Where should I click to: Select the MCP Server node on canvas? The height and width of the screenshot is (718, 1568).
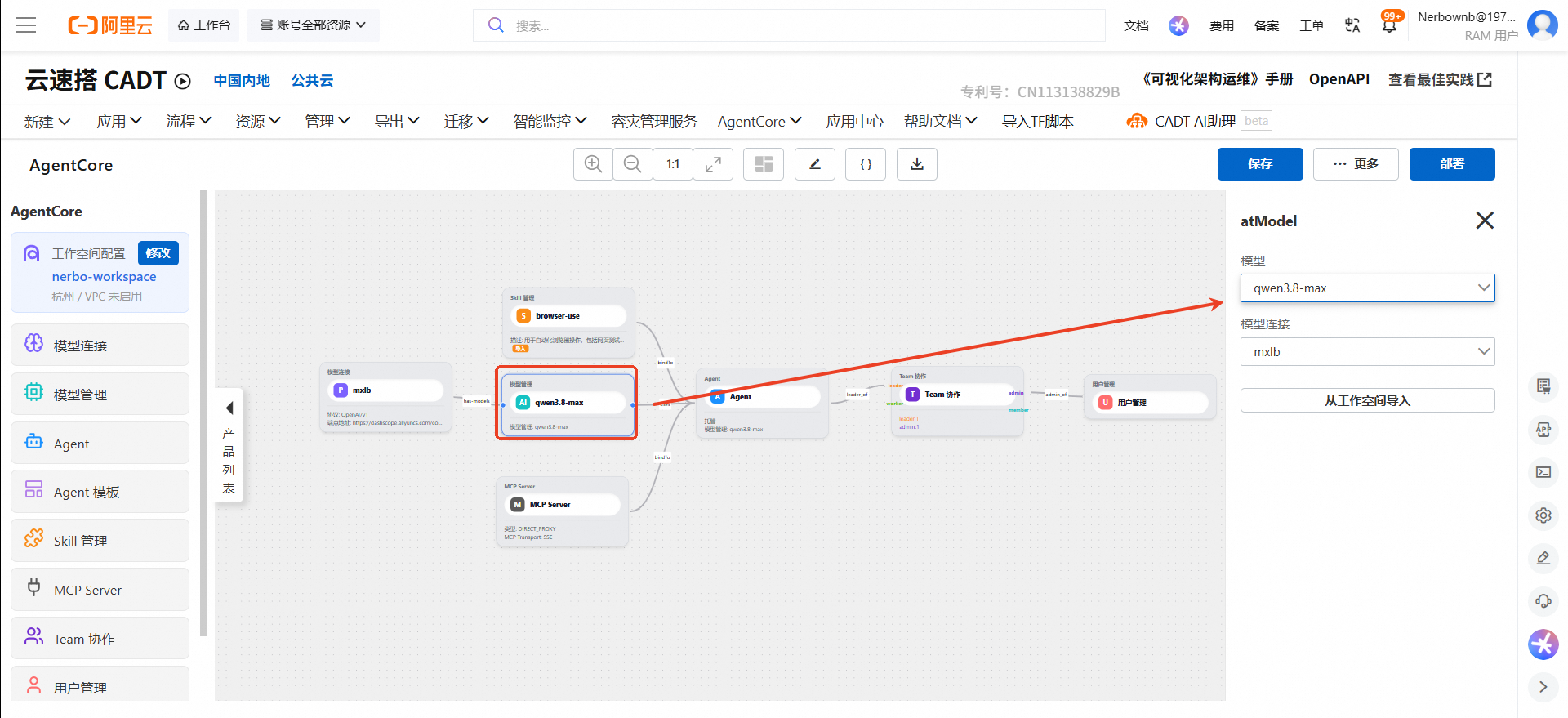pos(563,511)
